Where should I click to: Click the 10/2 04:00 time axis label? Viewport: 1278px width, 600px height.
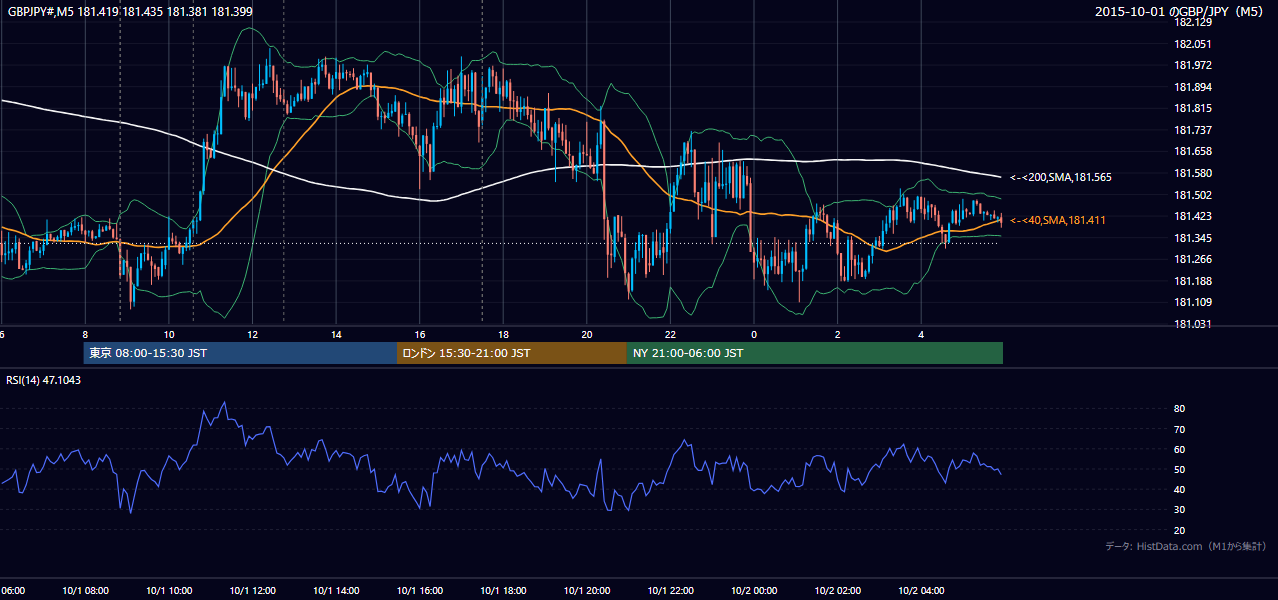(x=921, y=591)
